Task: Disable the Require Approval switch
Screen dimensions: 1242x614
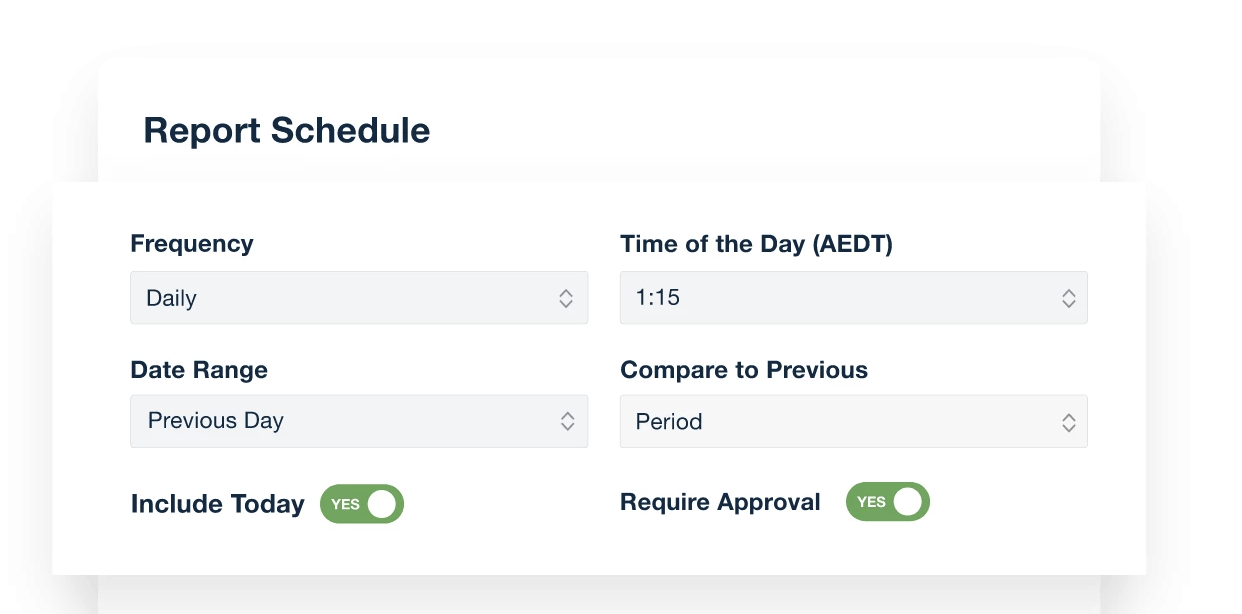Action: point(888,502)
